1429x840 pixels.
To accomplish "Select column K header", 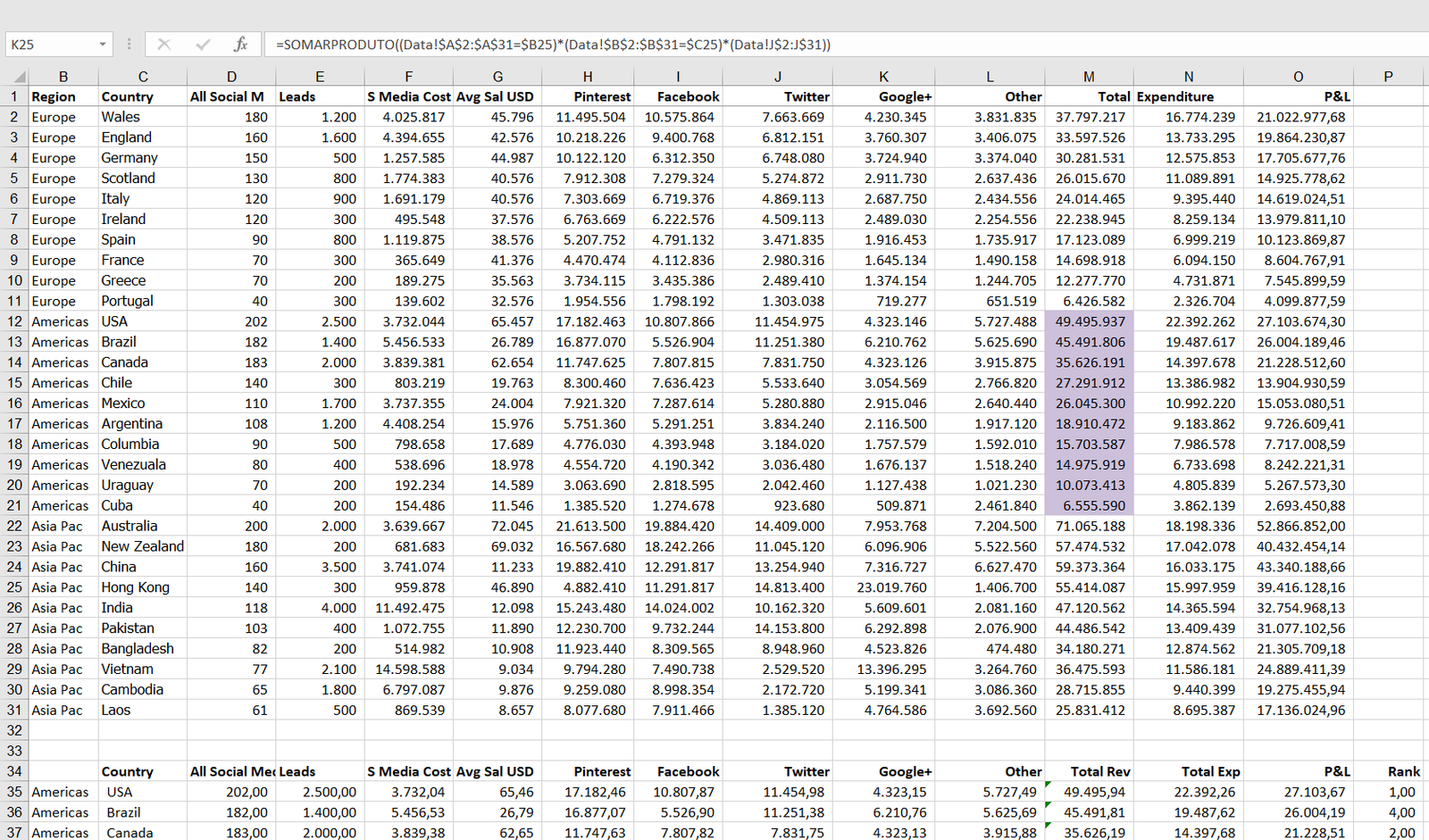I will (x=883, y=77).
